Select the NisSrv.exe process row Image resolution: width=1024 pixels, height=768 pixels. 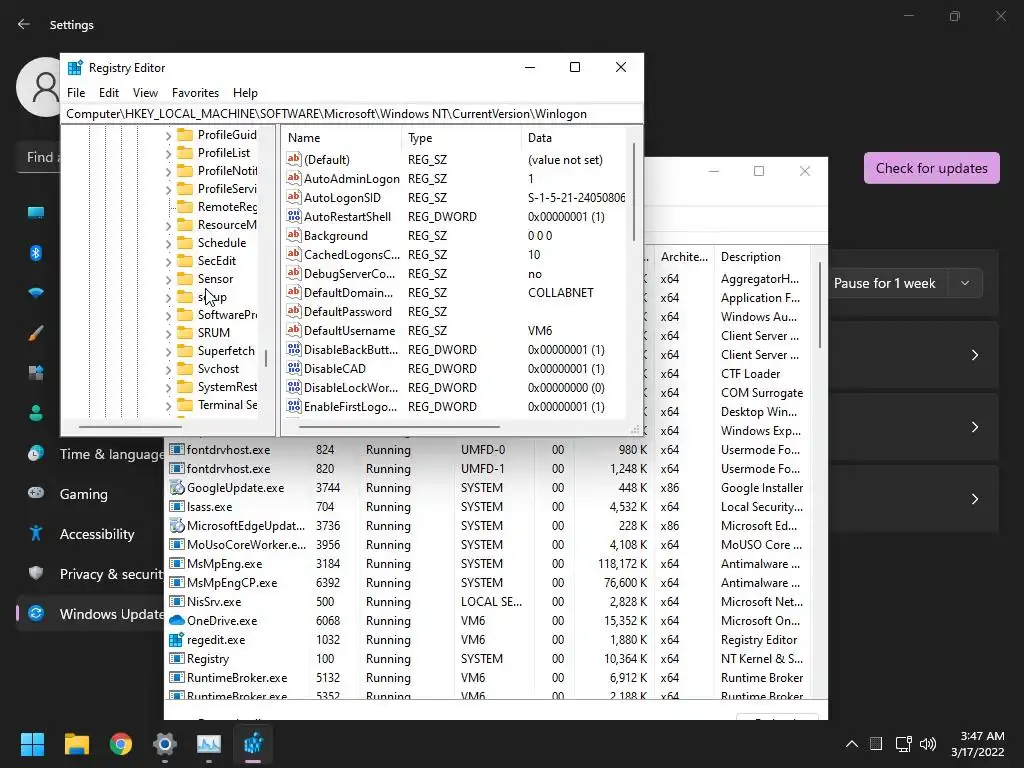pos(488,601)
